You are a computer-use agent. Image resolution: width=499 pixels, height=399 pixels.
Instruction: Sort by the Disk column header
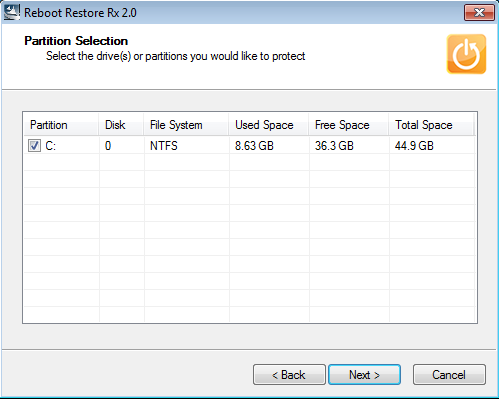[x=121, y=125]
